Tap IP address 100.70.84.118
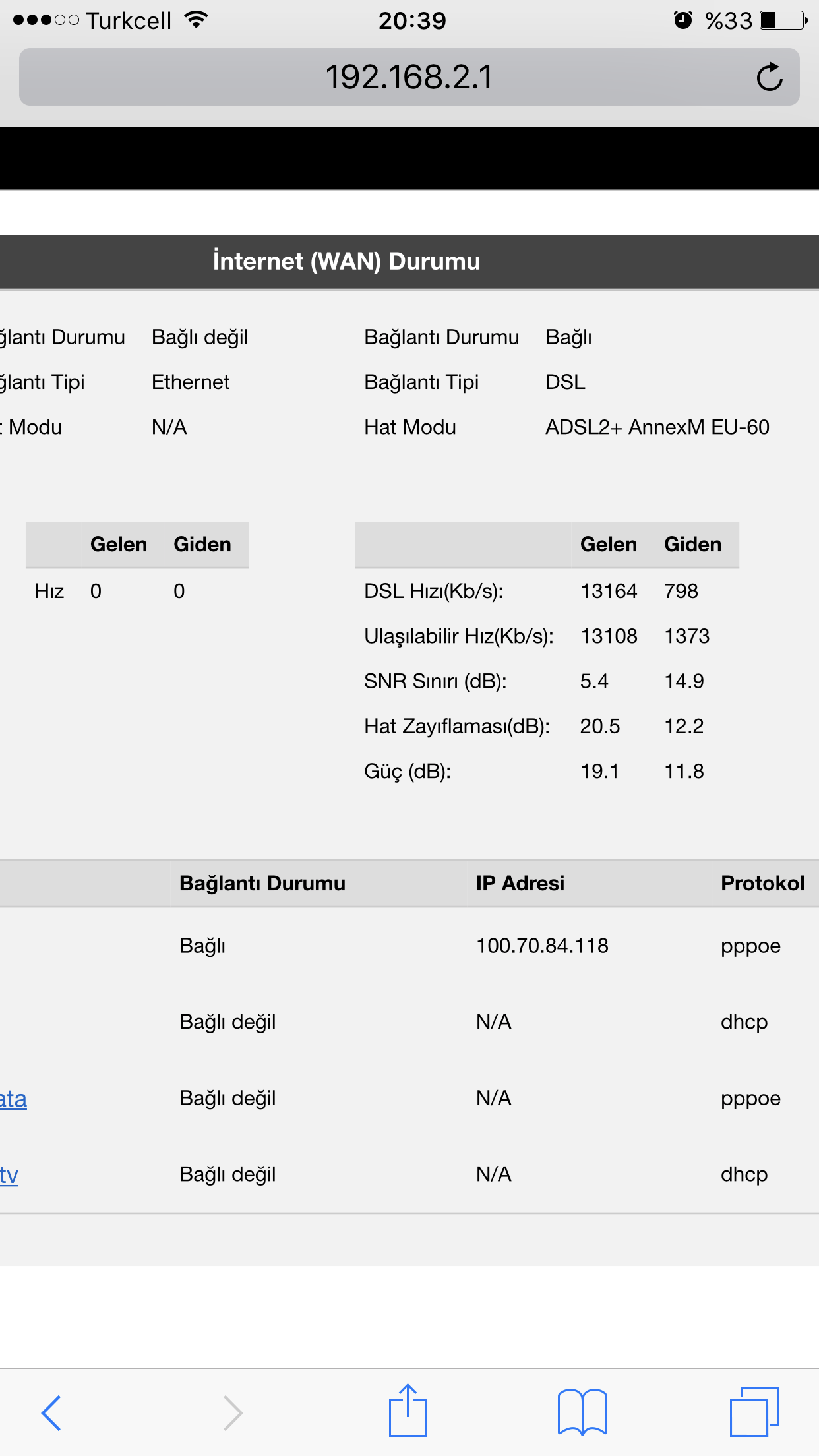The height and width of the screenshot is (1456, 819). click(x=542, y=946)
